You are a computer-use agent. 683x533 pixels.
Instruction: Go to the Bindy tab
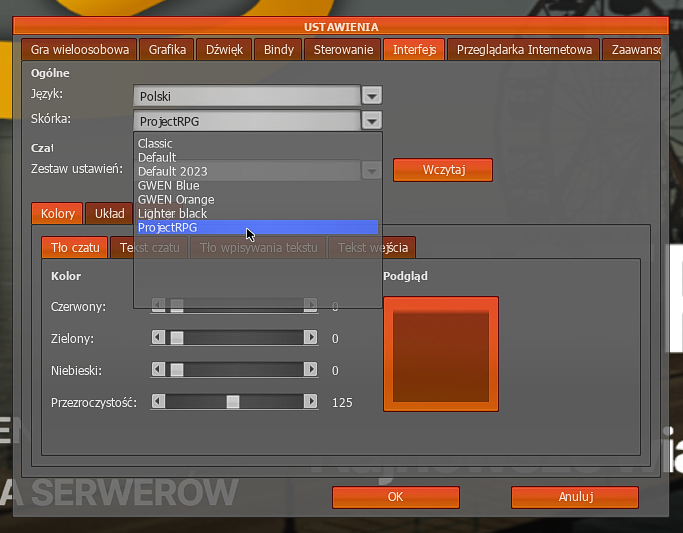click(278, 50)
